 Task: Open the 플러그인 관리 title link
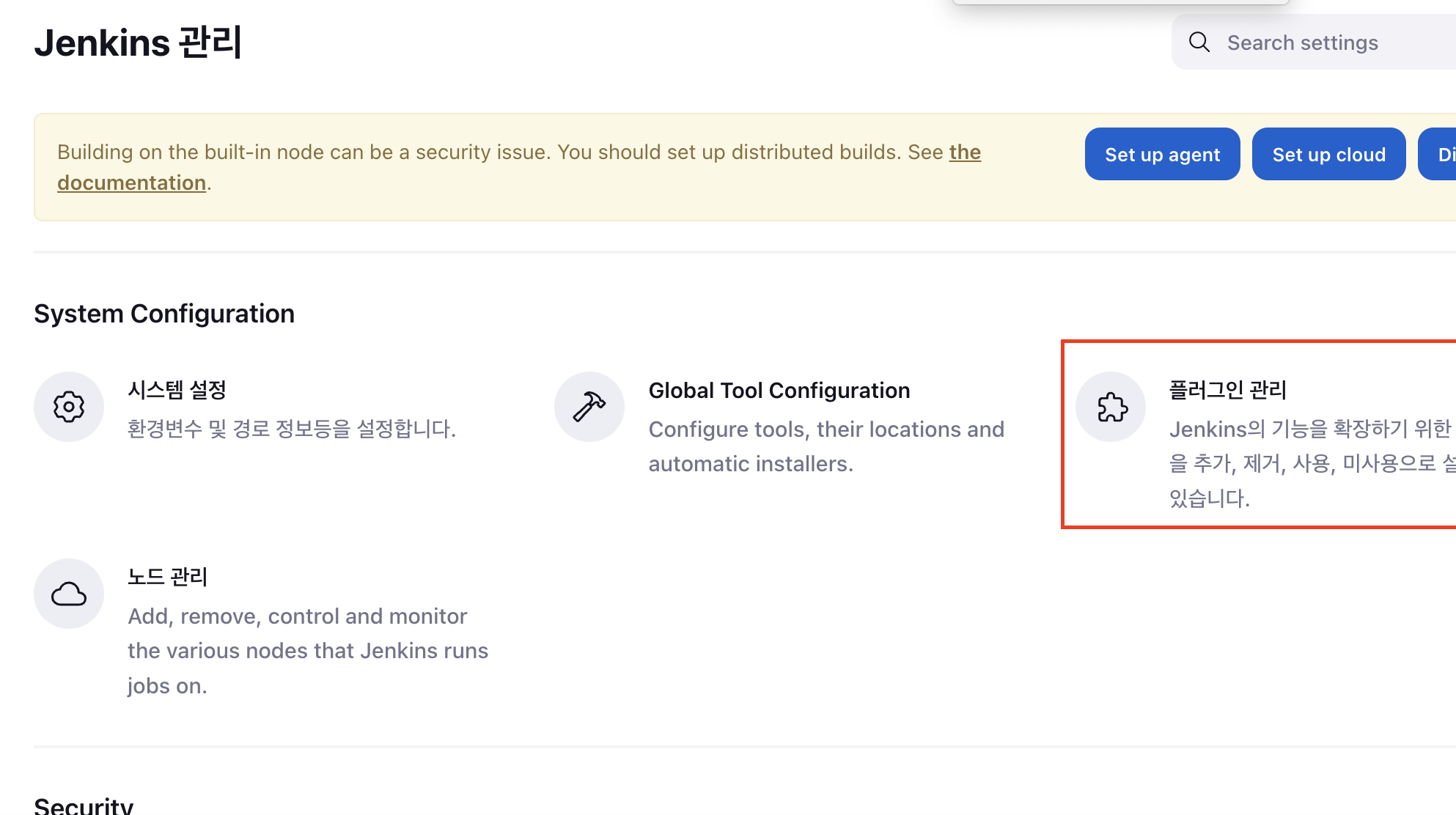pos(1227,390)
